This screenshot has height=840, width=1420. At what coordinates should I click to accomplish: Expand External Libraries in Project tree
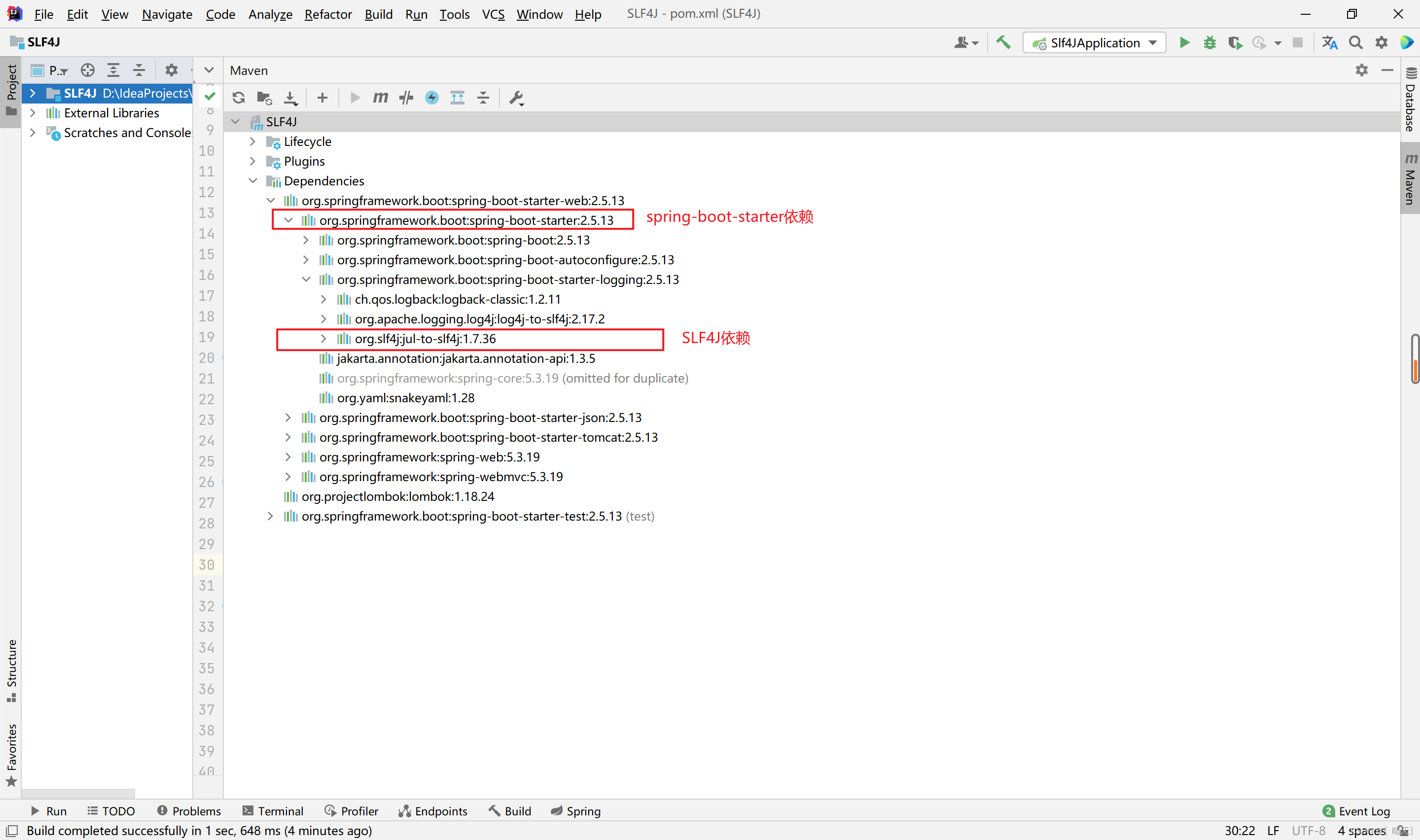[33, 113]
